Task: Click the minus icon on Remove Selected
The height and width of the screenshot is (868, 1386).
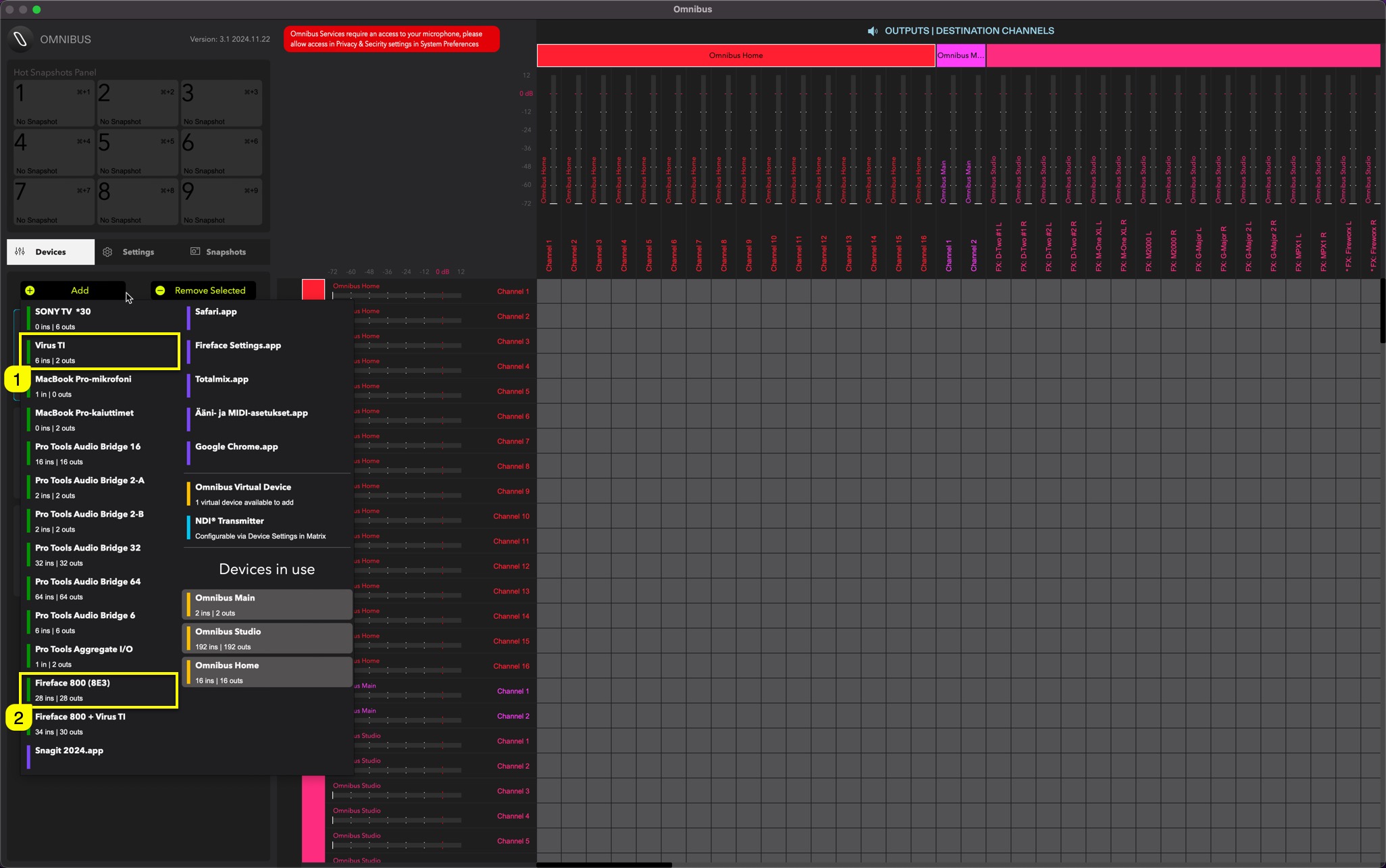Action: pyautogui.click(x=160, y=290)
